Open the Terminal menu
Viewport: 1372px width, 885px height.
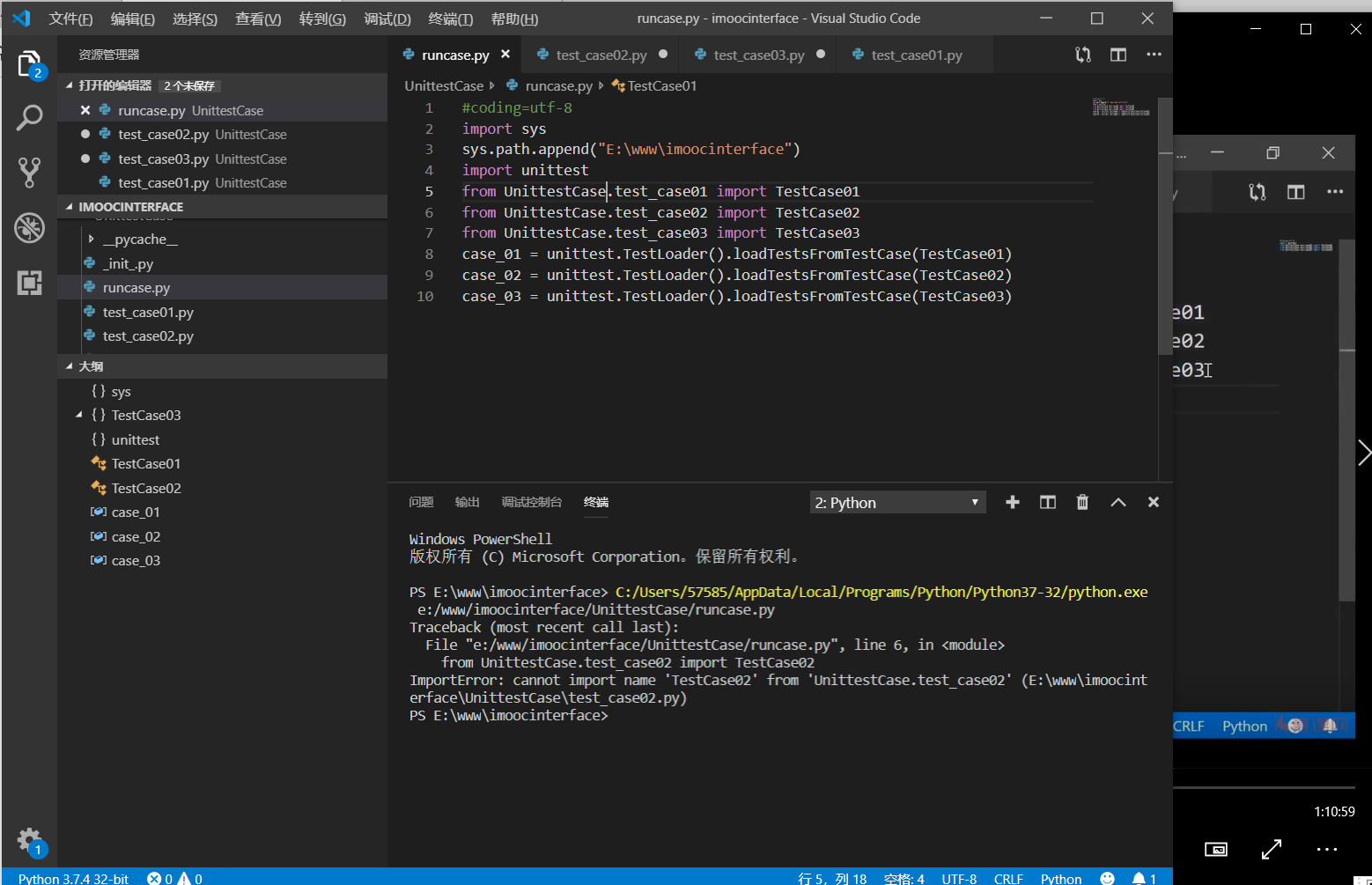tap(451, 18)
